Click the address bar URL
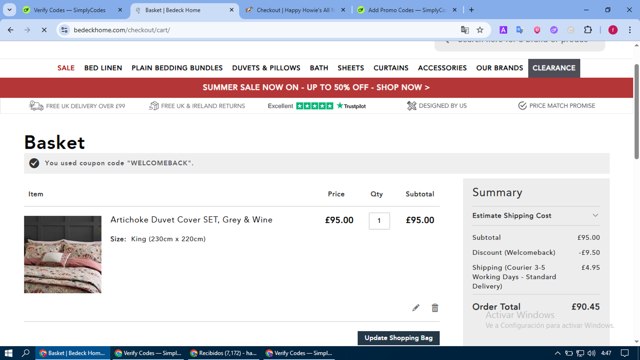The width and height of the screenshot is (640, 360). (122, 30)
